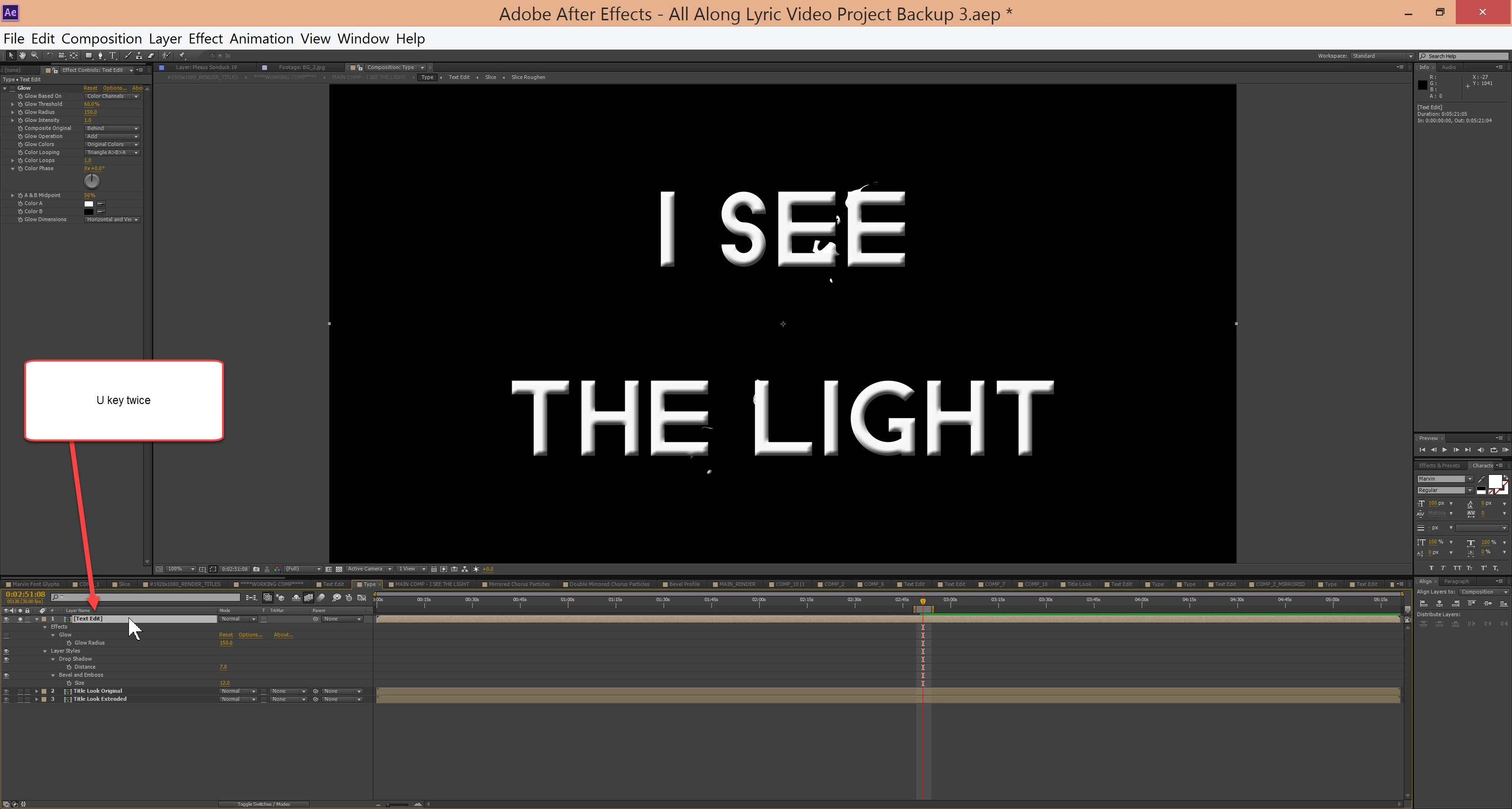This screenshot has width=1512, height=809.
Task: Select the Pen tool
Action: point(100,56)
